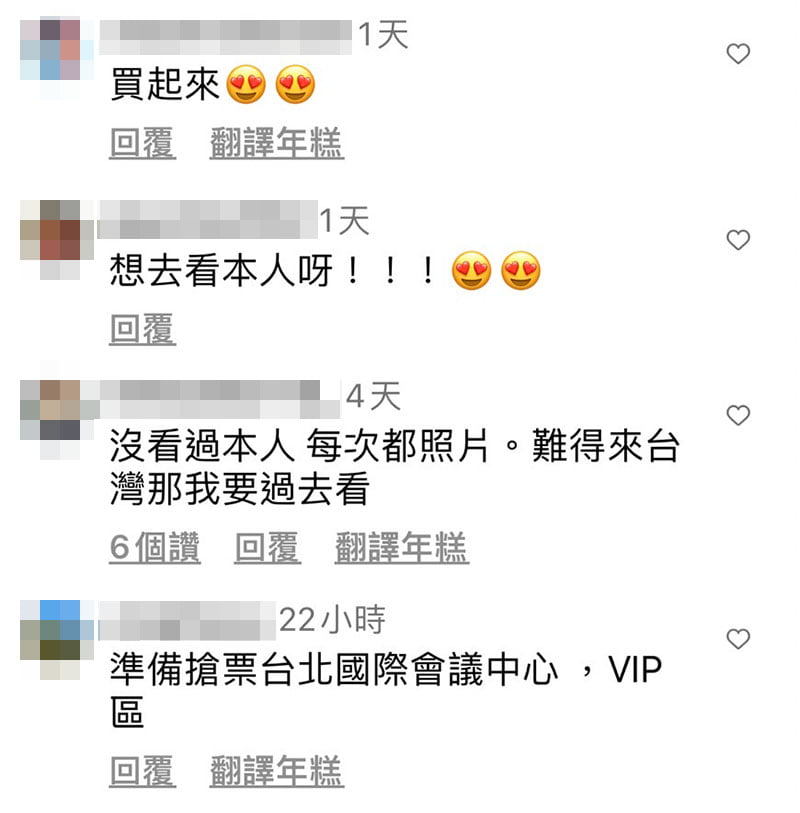Like the comment 沒看過本人 每次都照片

pos(738,415)
